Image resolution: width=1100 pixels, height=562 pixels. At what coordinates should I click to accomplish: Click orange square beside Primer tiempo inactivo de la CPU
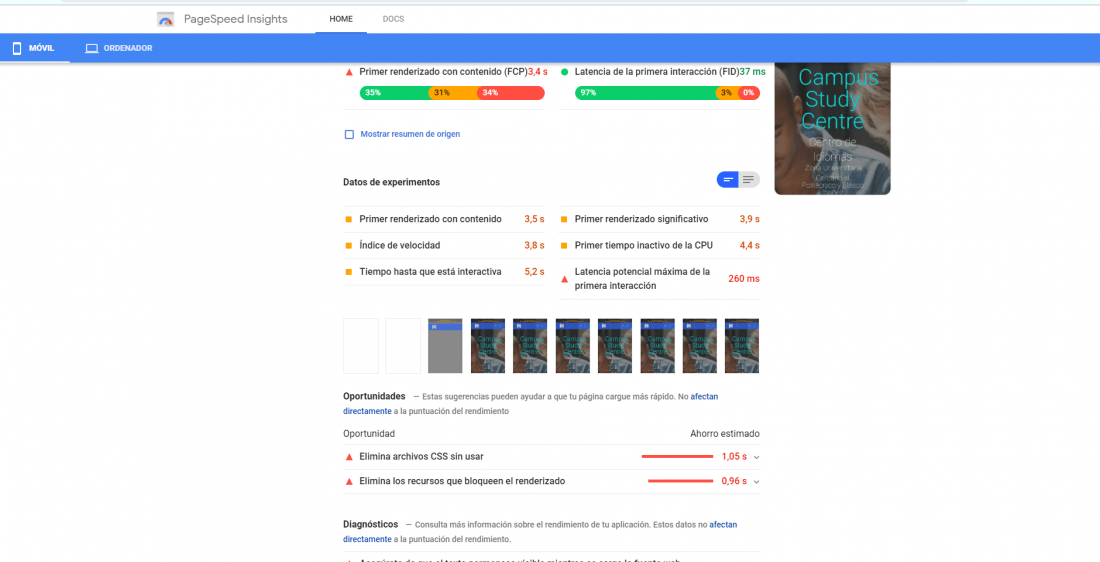[564, 246]
